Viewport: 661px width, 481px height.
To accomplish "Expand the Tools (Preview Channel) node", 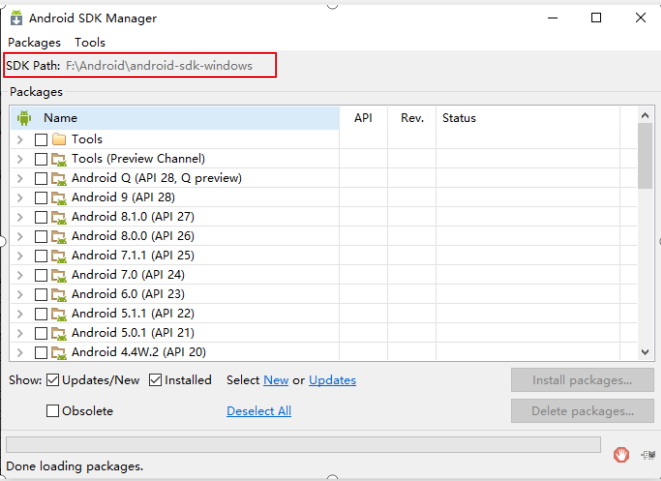I will click(20, 159).
